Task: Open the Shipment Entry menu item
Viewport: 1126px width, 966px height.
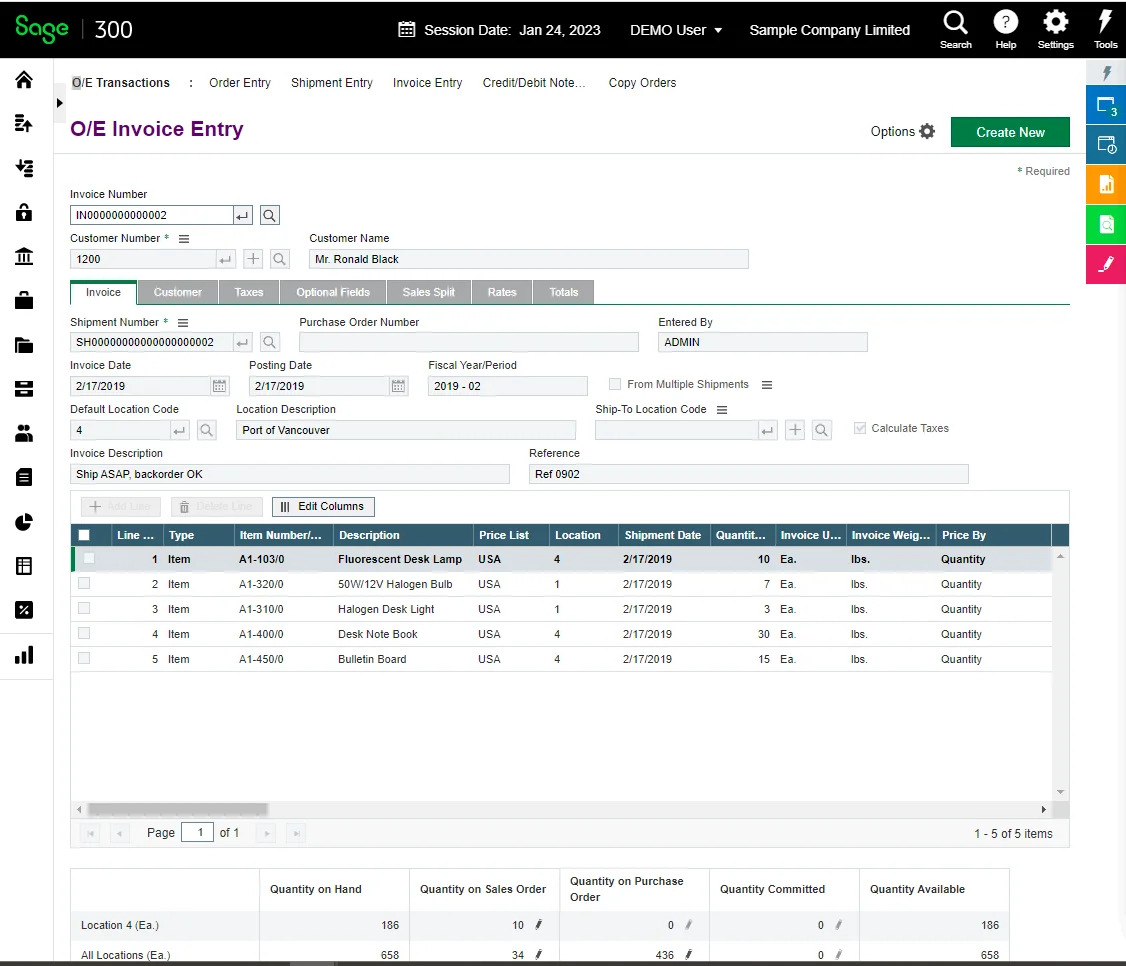Action: click(x=331, y=83)
